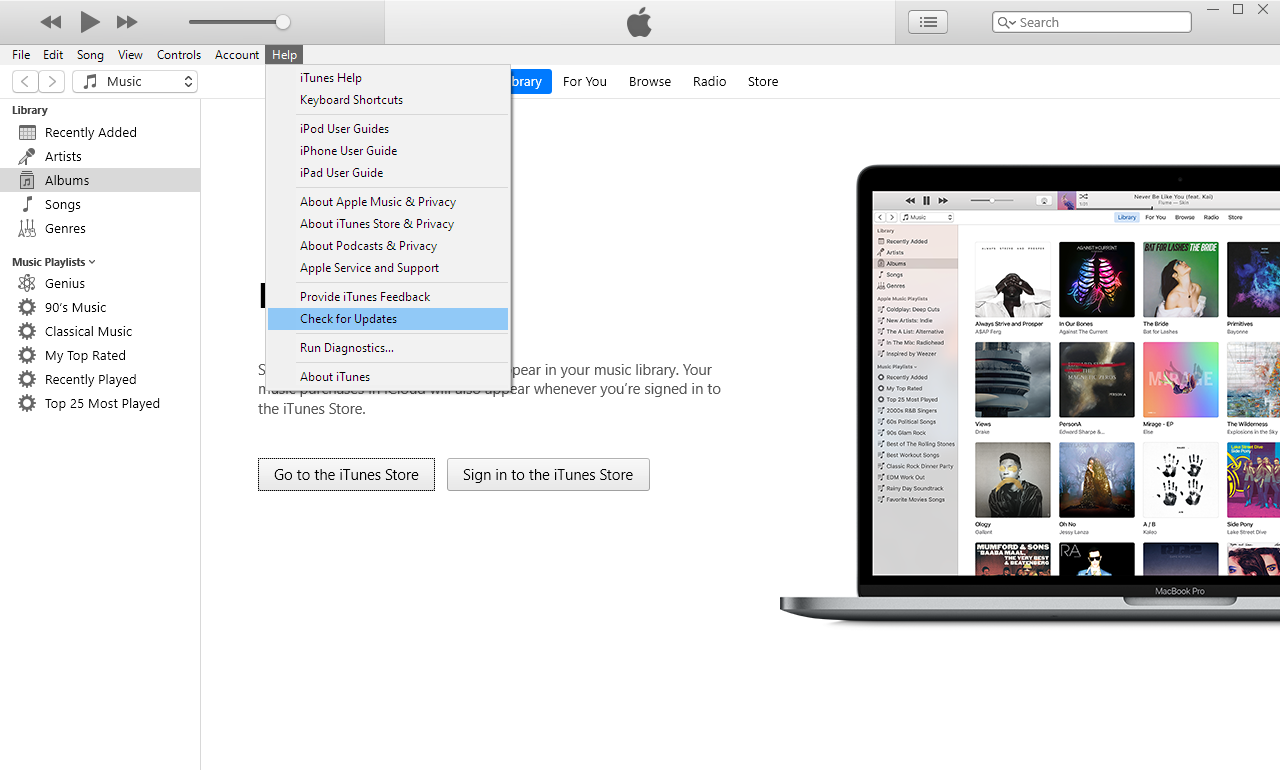Click the 90's Music gear icon
1280x770 pixels.
[27, 307]
